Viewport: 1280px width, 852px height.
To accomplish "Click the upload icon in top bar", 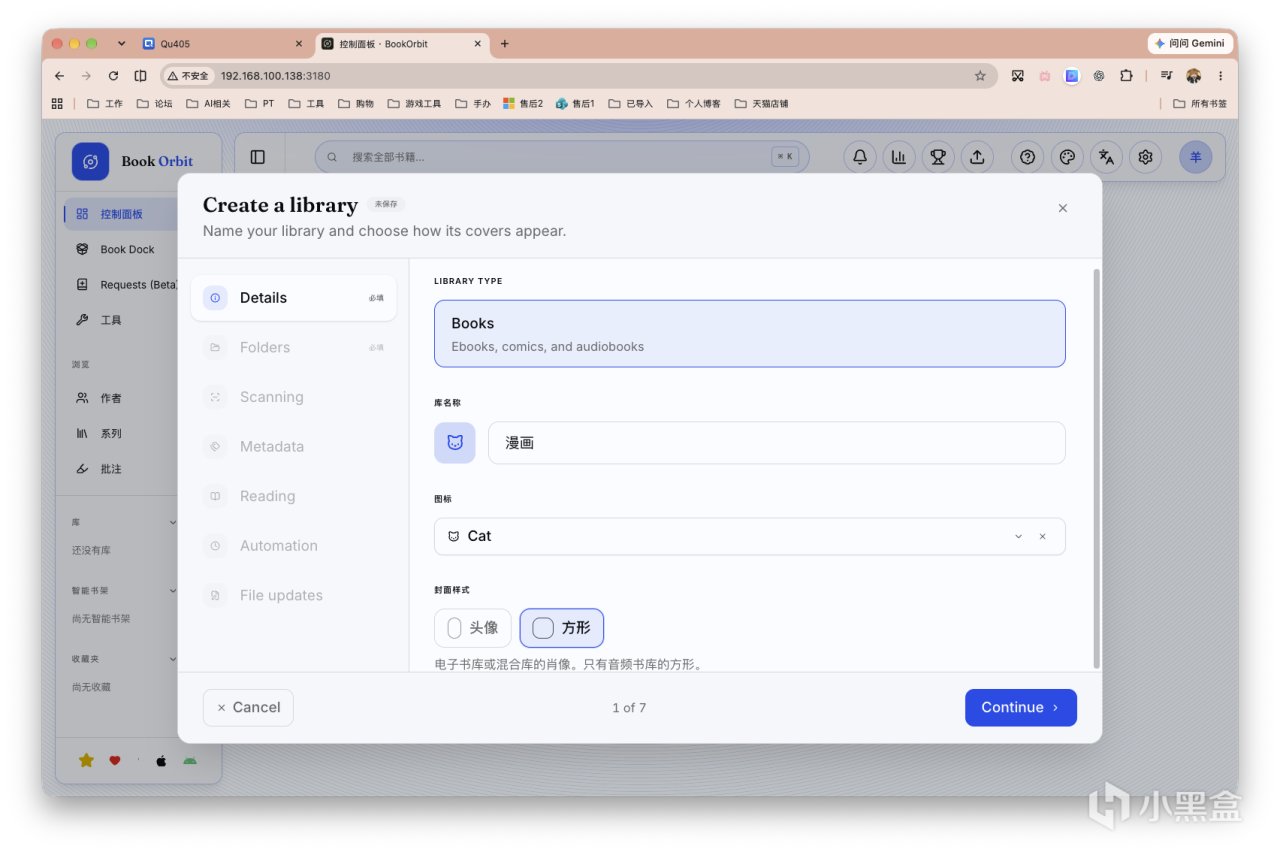I will (x=977, y=157).
